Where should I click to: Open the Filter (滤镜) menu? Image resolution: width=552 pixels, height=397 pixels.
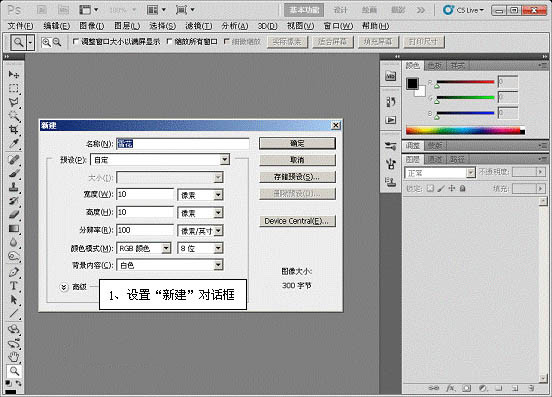(199, 26)
